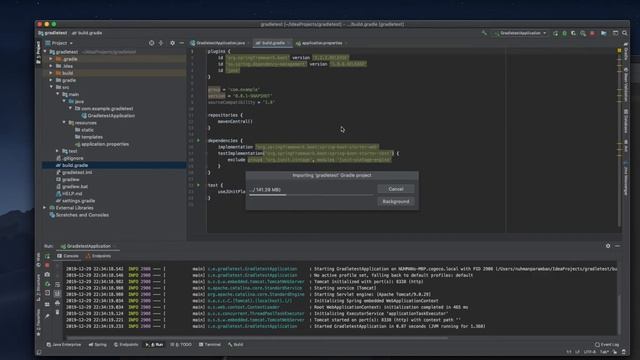Expand the .idea folder
640x360 pixels.
(x=51, y=66)
